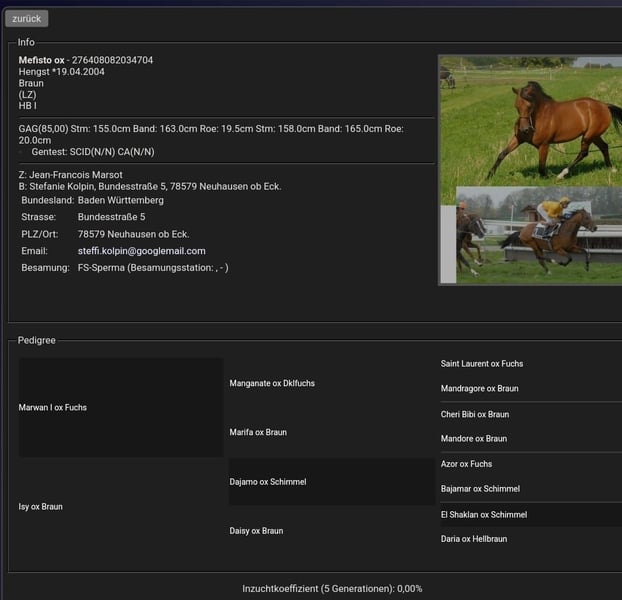Open the horse racing jockey photo
Viewport: 622px width, 600px height.
coord(539,234)
